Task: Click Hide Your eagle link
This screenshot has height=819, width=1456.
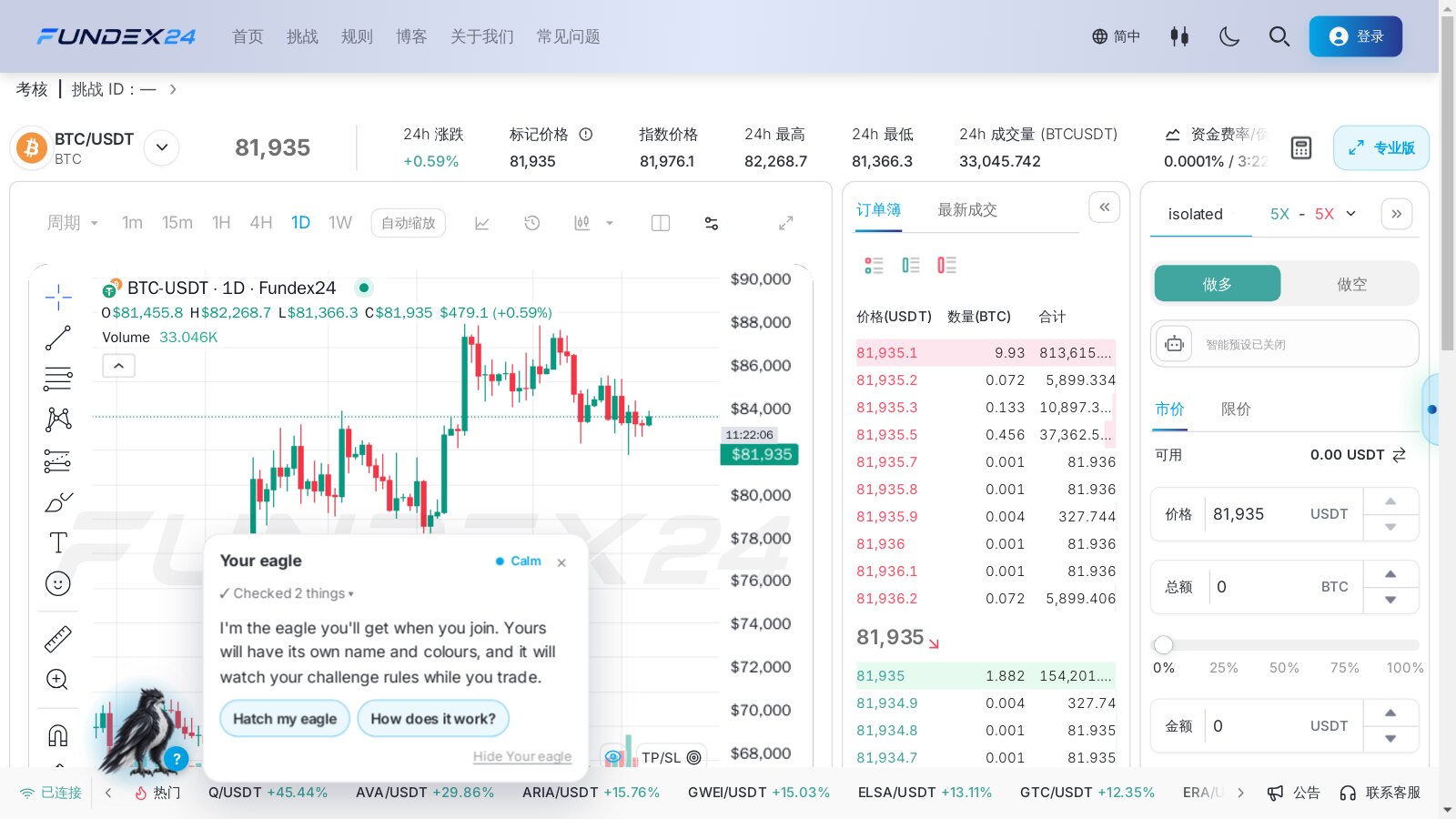Action: point(522,757)
